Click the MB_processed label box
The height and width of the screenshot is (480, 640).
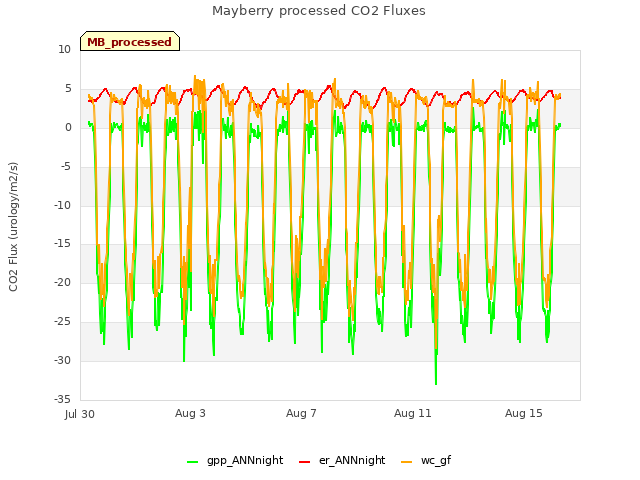[x=130, y=41]
